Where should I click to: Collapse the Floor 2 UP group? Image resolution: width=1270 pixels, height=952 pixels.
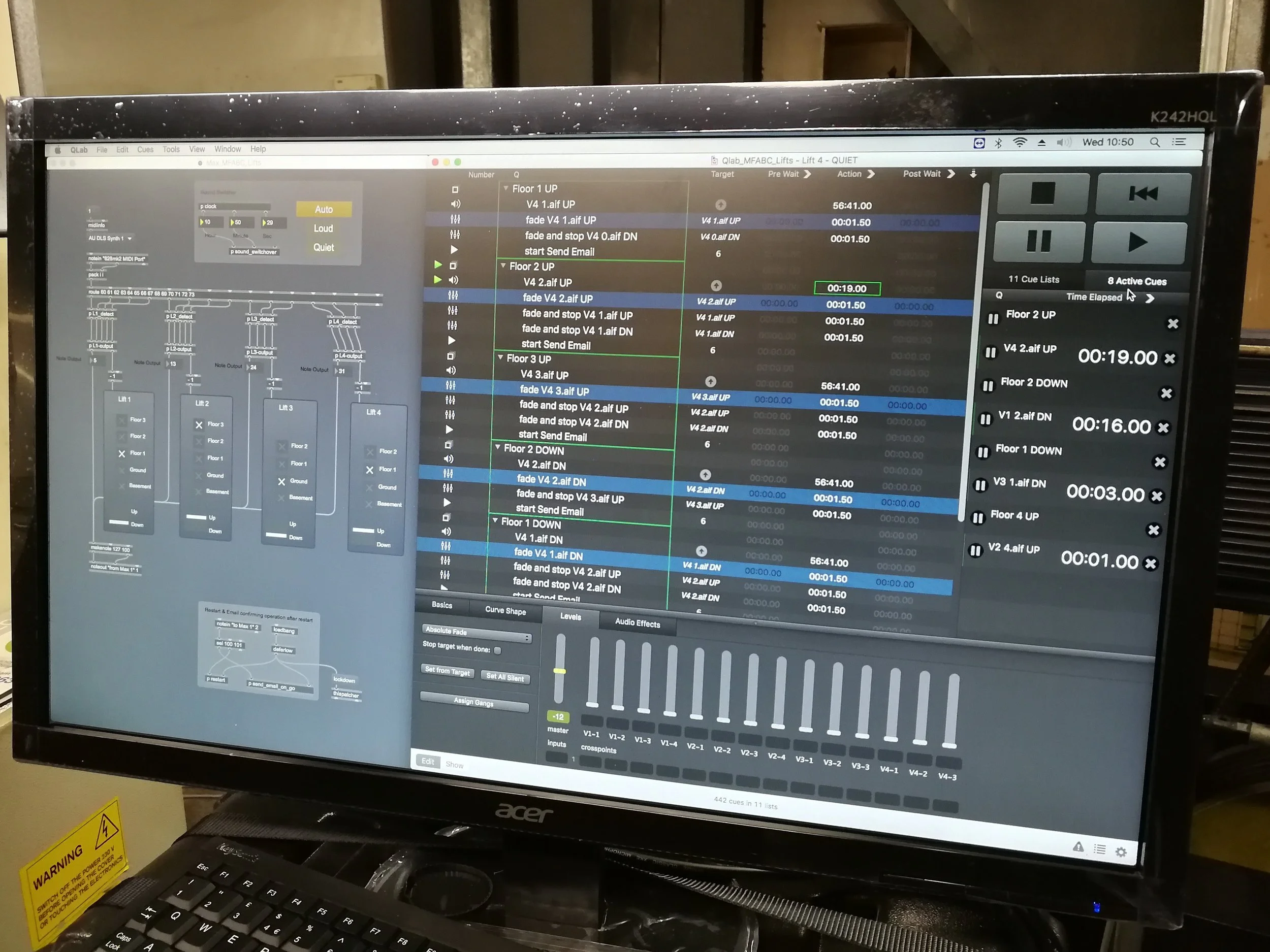click(503, 265)
